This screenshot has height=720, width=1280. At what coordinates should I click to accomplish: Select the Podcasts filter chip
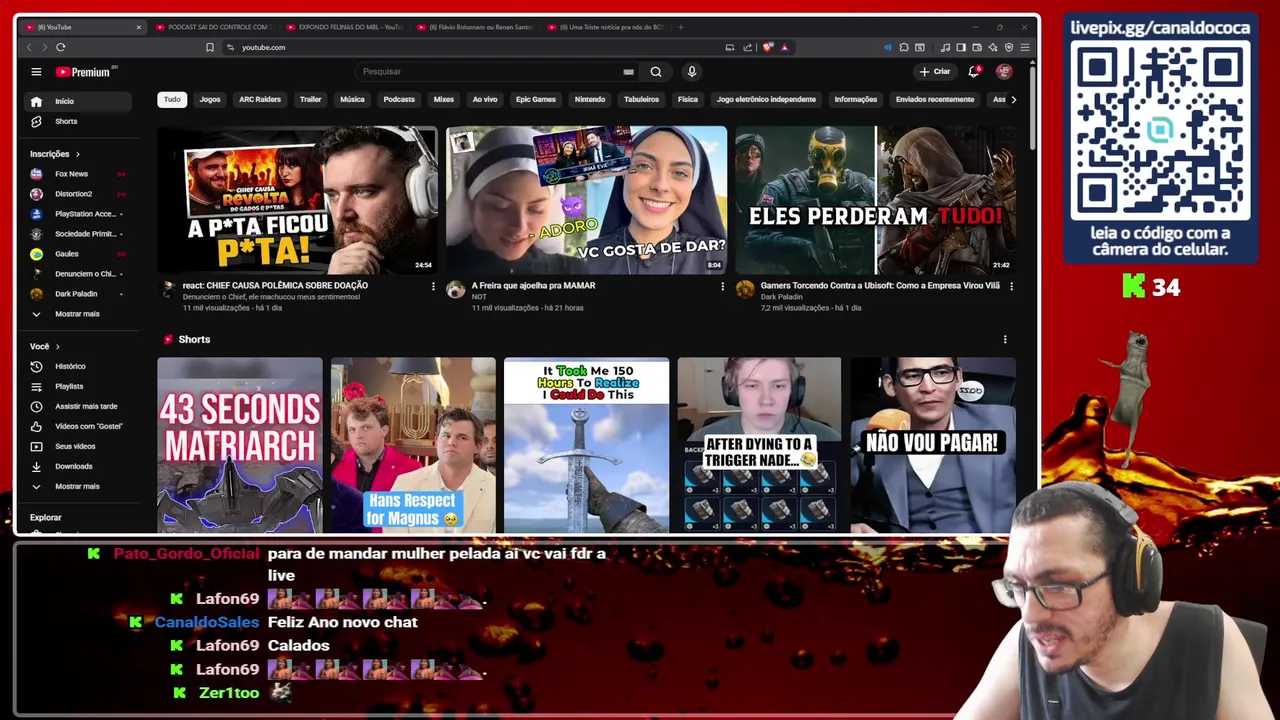[399, 100]
